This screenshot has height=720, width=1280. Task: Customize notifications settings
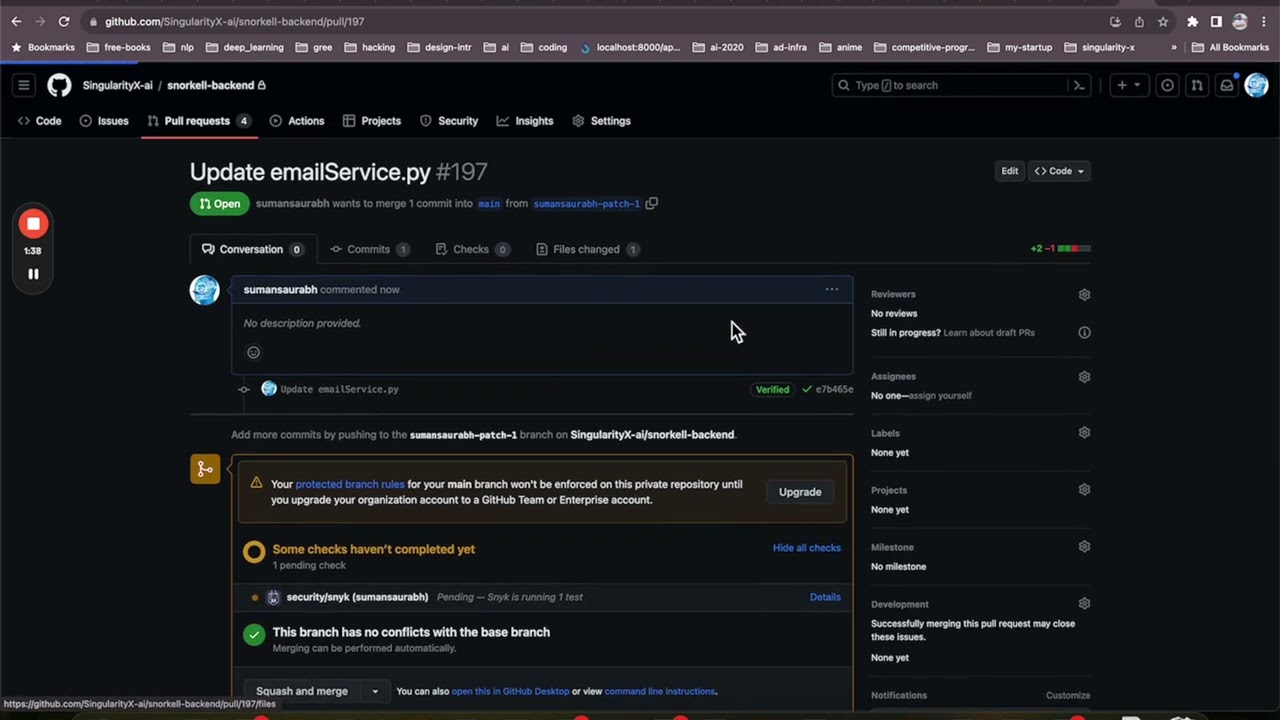coord(1068,695)
